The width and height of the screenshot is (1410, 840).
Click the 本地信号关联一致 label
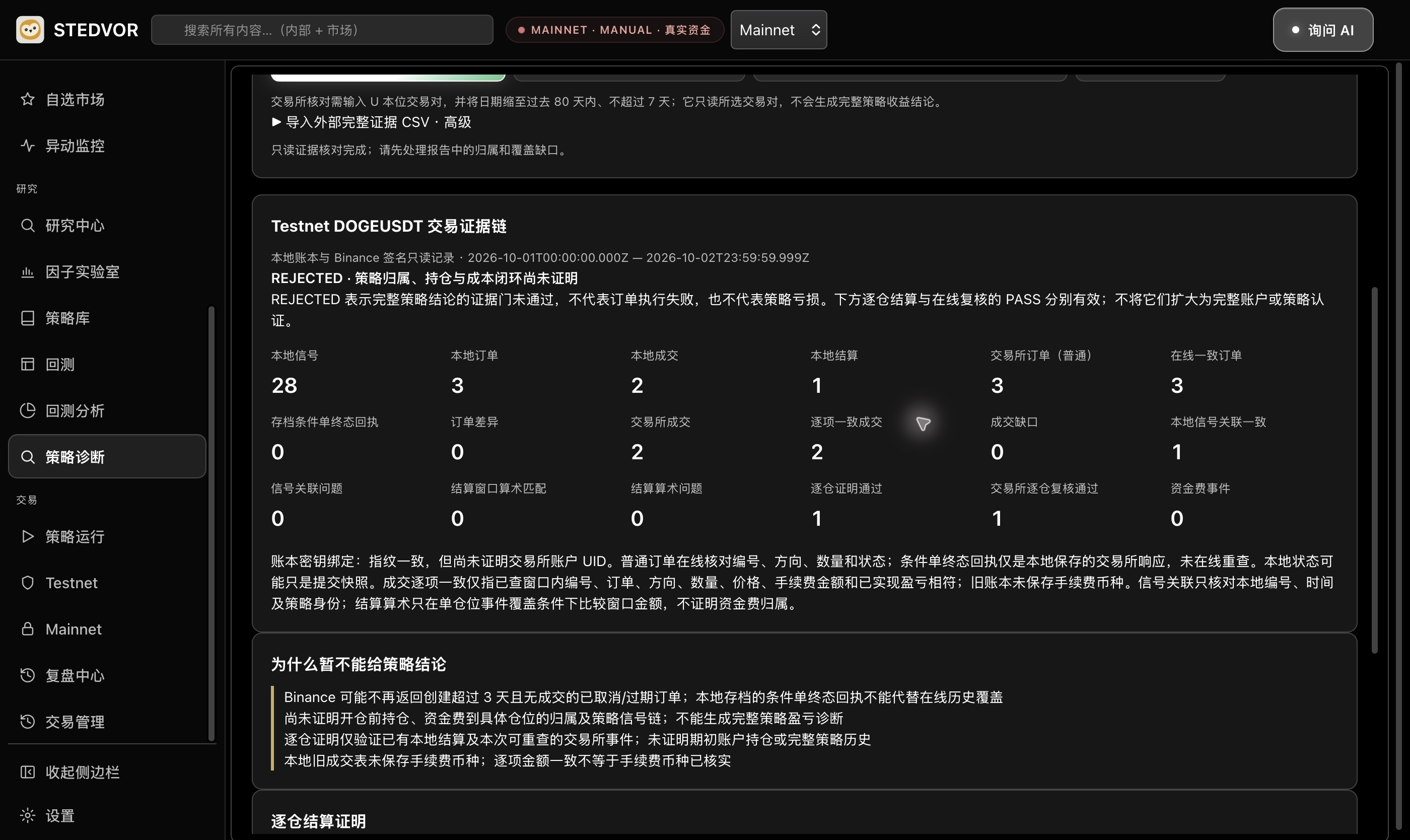(x=1218, y=422)
